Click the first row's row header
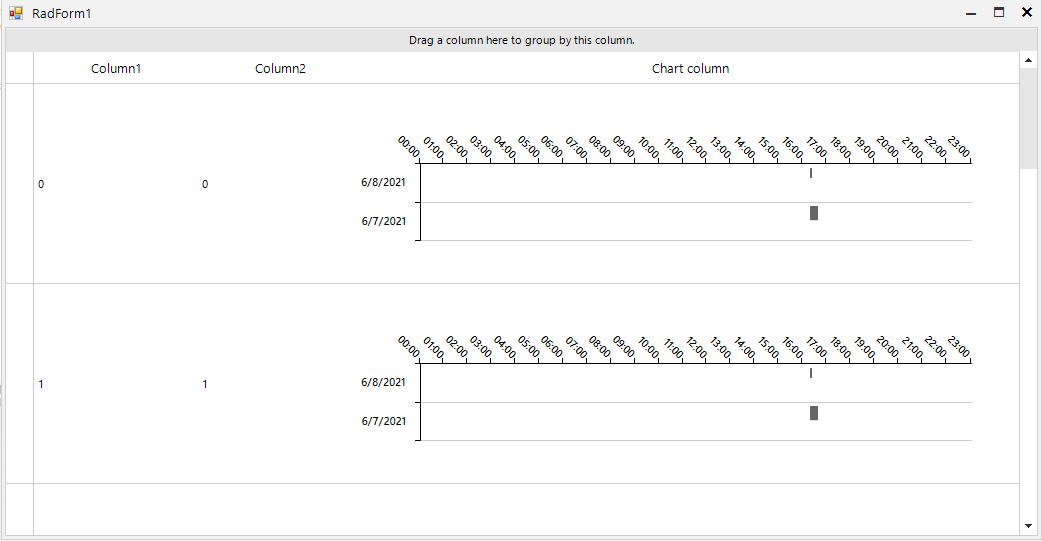Screen dimensions: 1042x541 tap(19, 184)
